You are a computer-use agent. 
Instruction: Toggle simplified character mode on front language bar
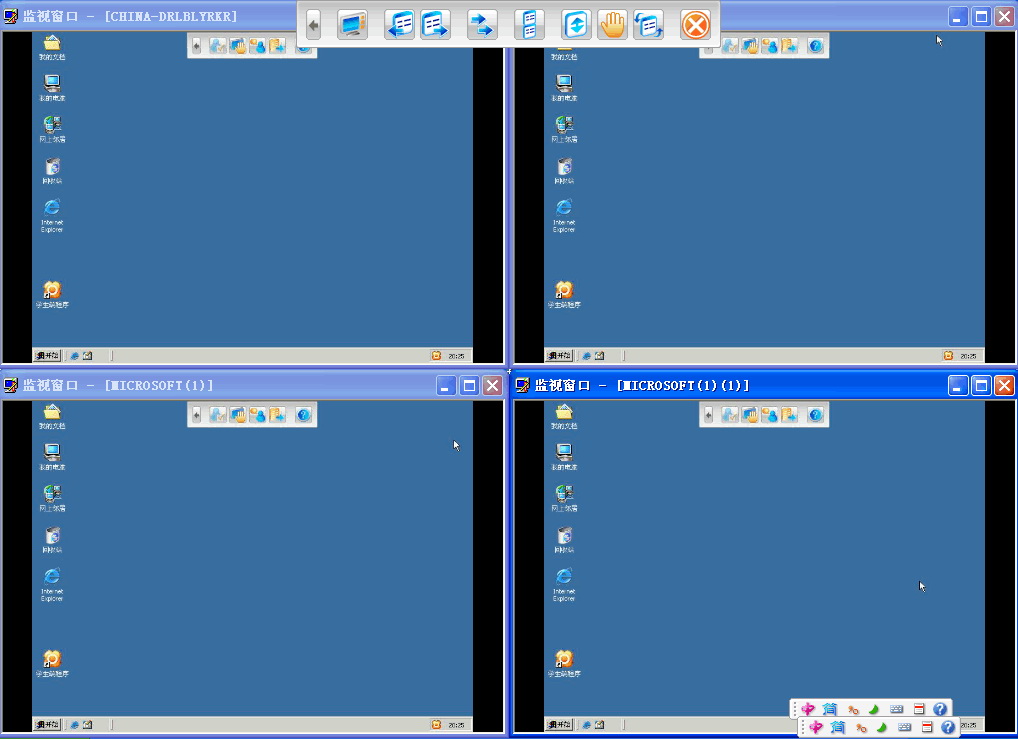pyautogui.click(x=838, y=728)
